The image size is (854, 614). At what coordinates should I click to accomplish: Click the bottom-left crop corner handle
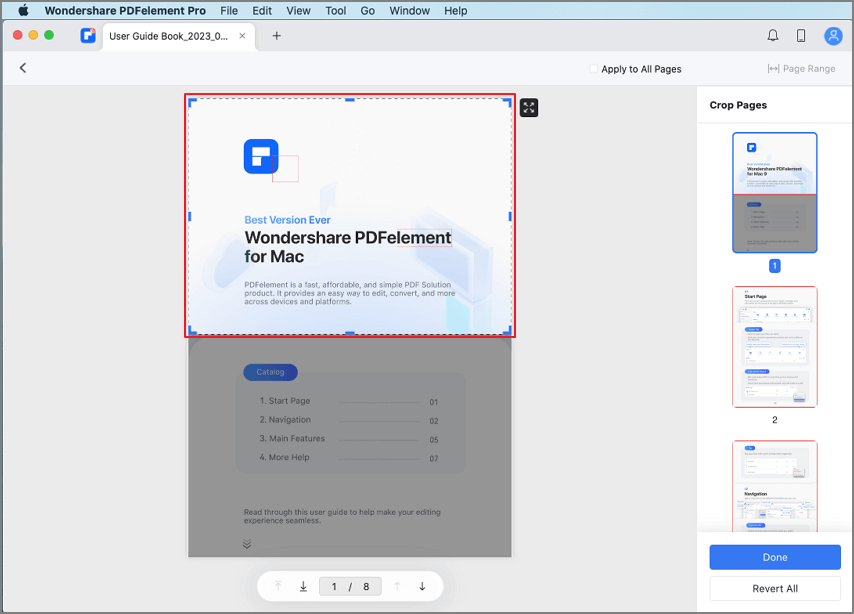tap(191, 330)
